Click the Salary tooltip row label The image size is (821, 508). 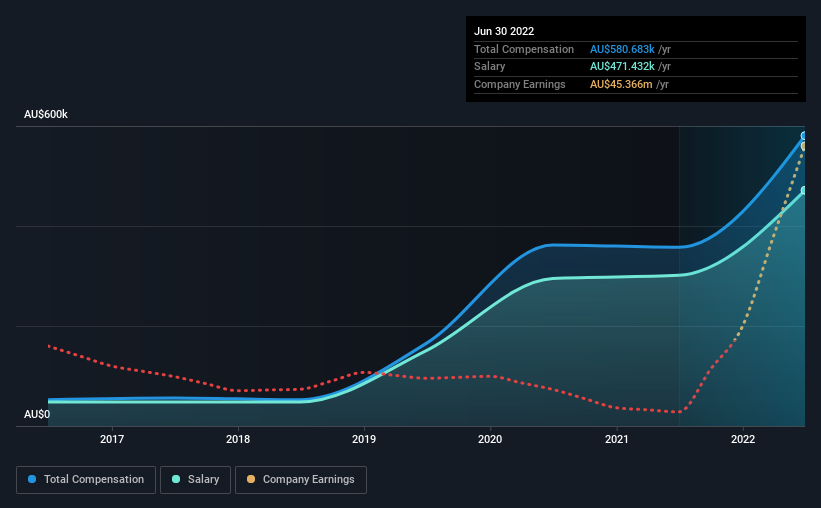(490, 67)
